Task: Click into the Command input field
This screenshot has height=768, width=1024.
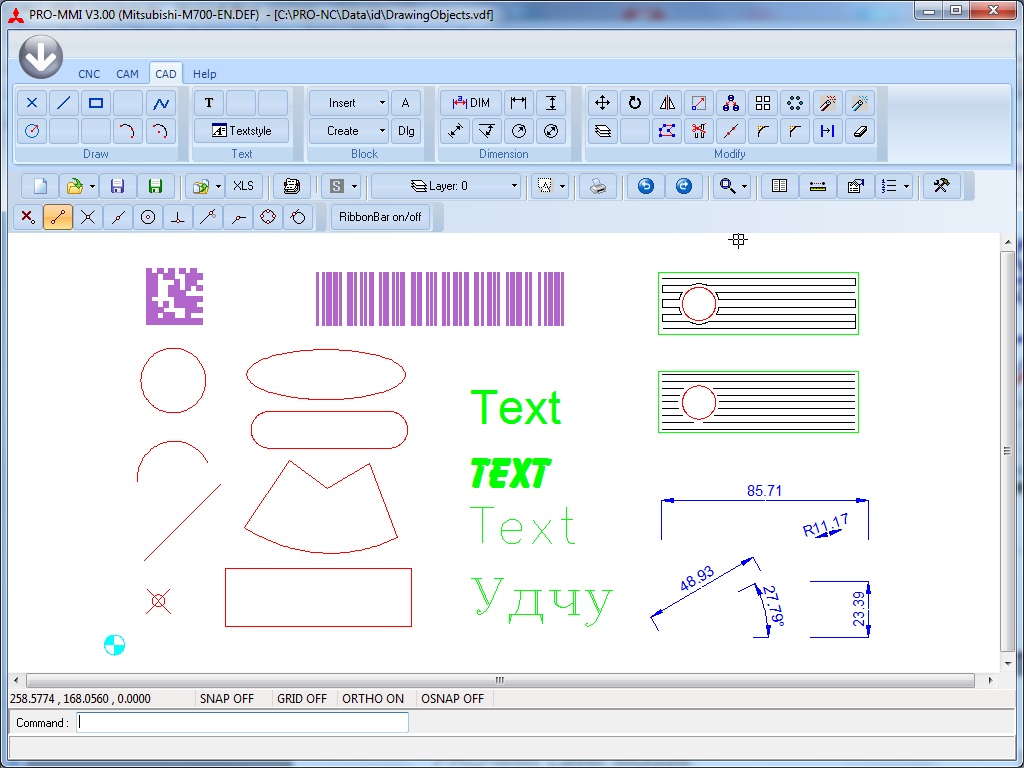Action: [243, 722]
